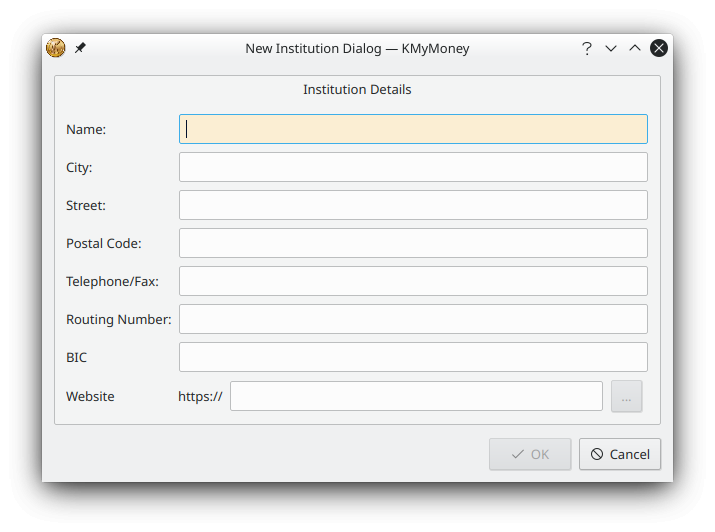Click the Institution Details heading
Screen dimensions: 715x532
coord(357,89)
